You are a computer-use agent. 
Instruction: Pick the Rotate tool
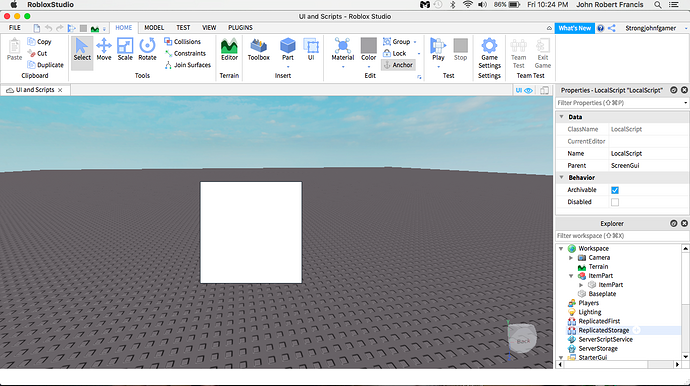click(147, 49)
